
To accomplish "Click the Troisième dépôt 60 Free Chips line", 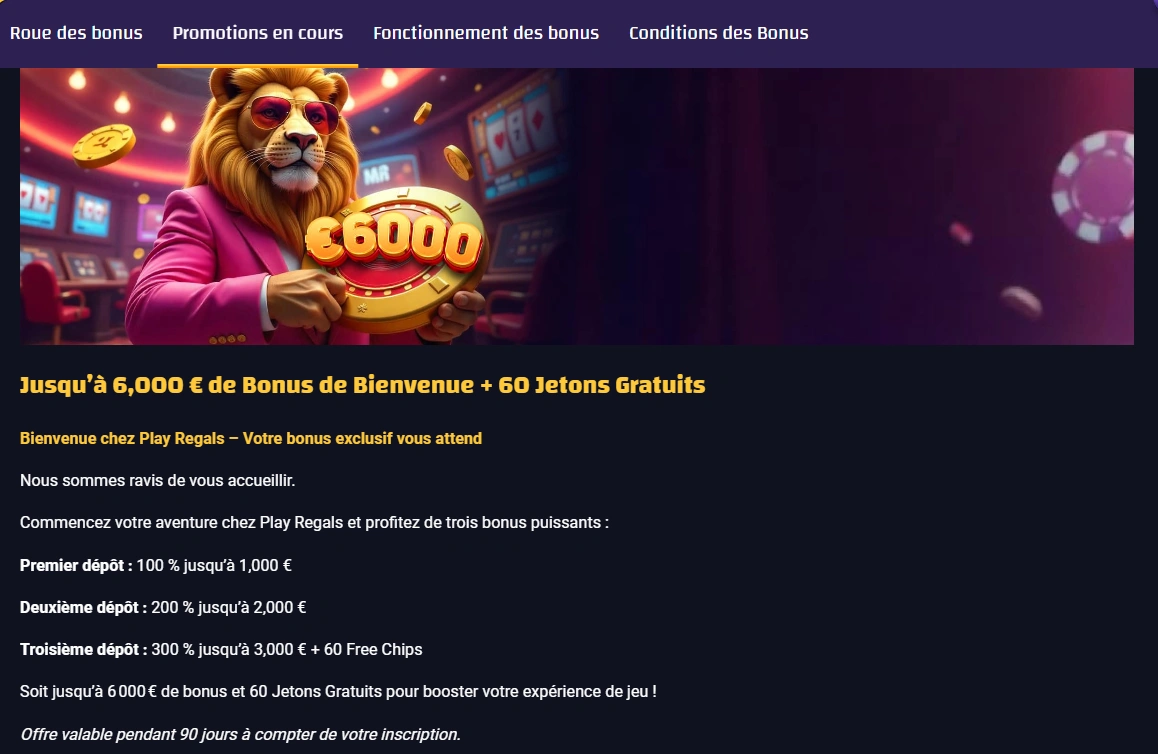I will point(222,649).
